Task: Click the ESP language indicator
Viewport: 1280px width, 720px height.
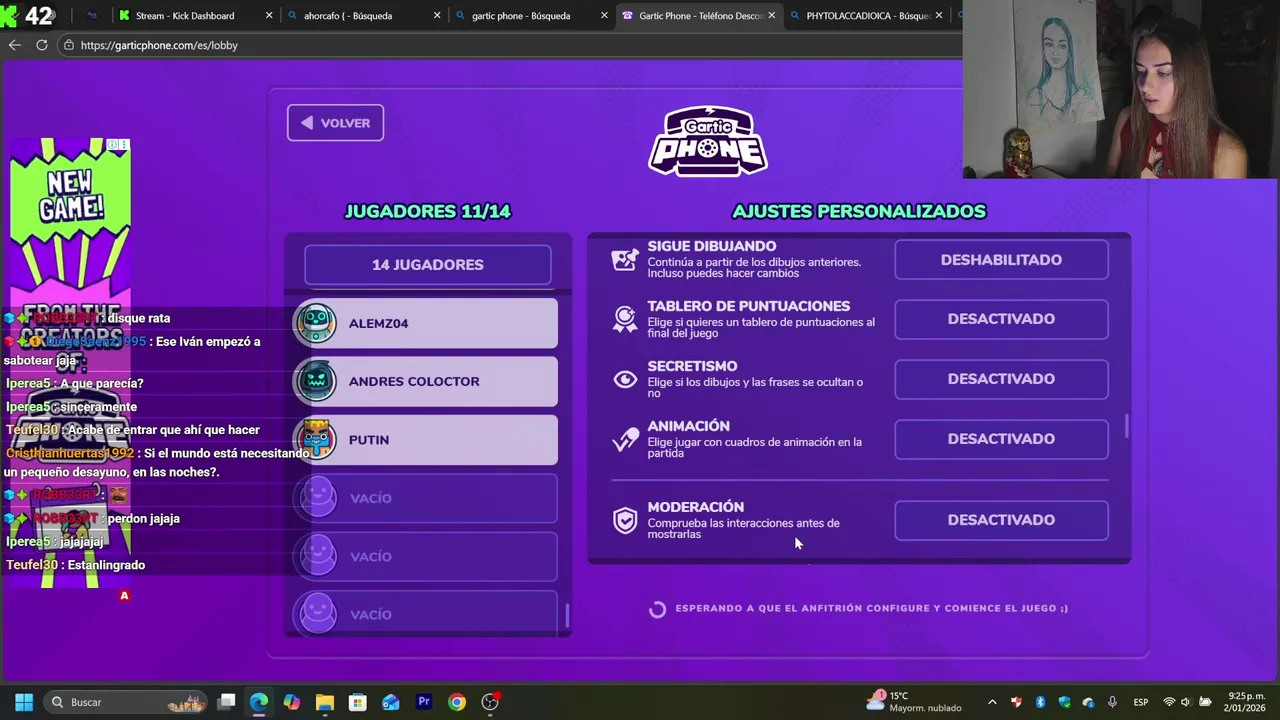Action: 1141,702
